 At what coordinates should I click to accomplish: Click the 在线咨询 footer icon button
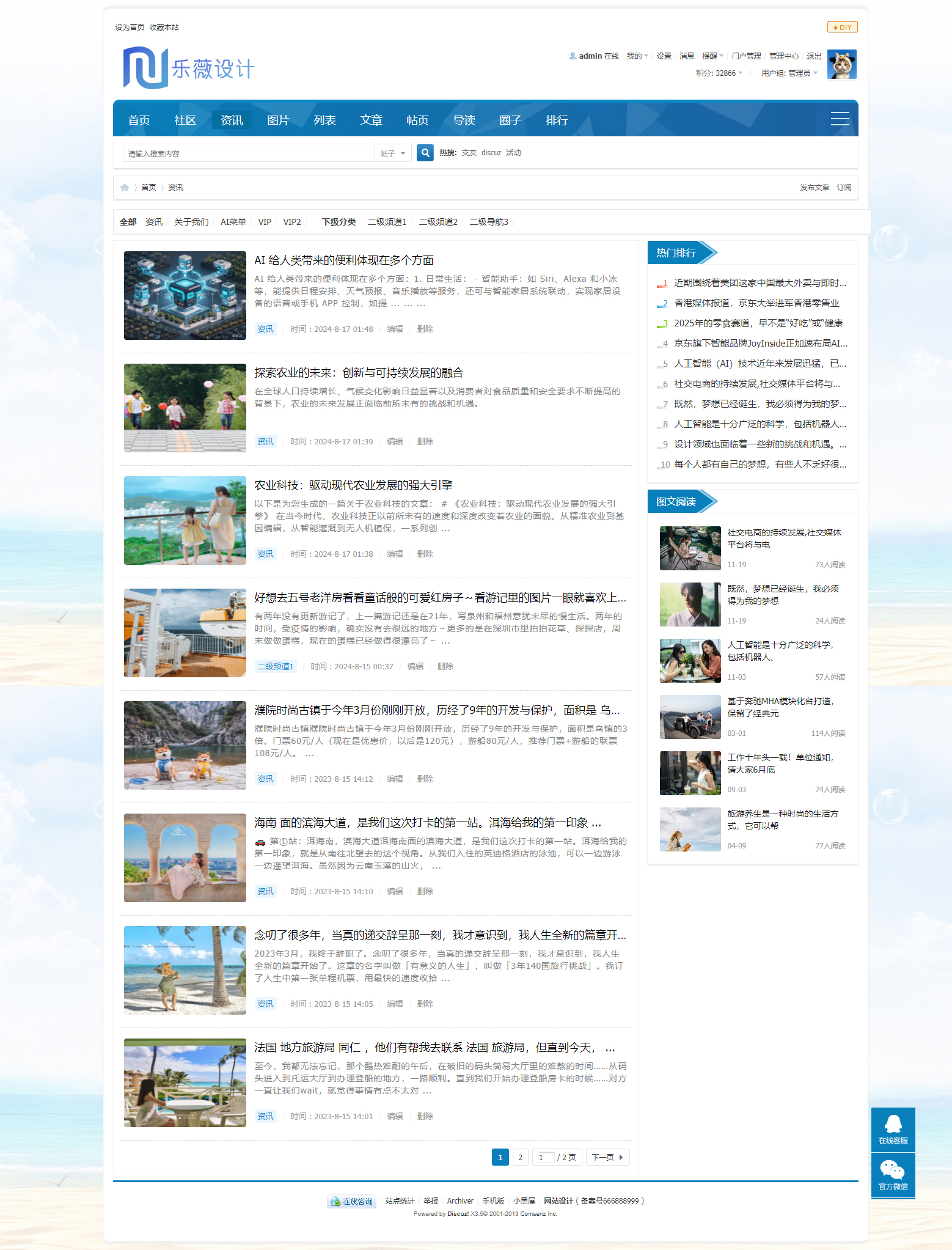tap(351, 1201)
